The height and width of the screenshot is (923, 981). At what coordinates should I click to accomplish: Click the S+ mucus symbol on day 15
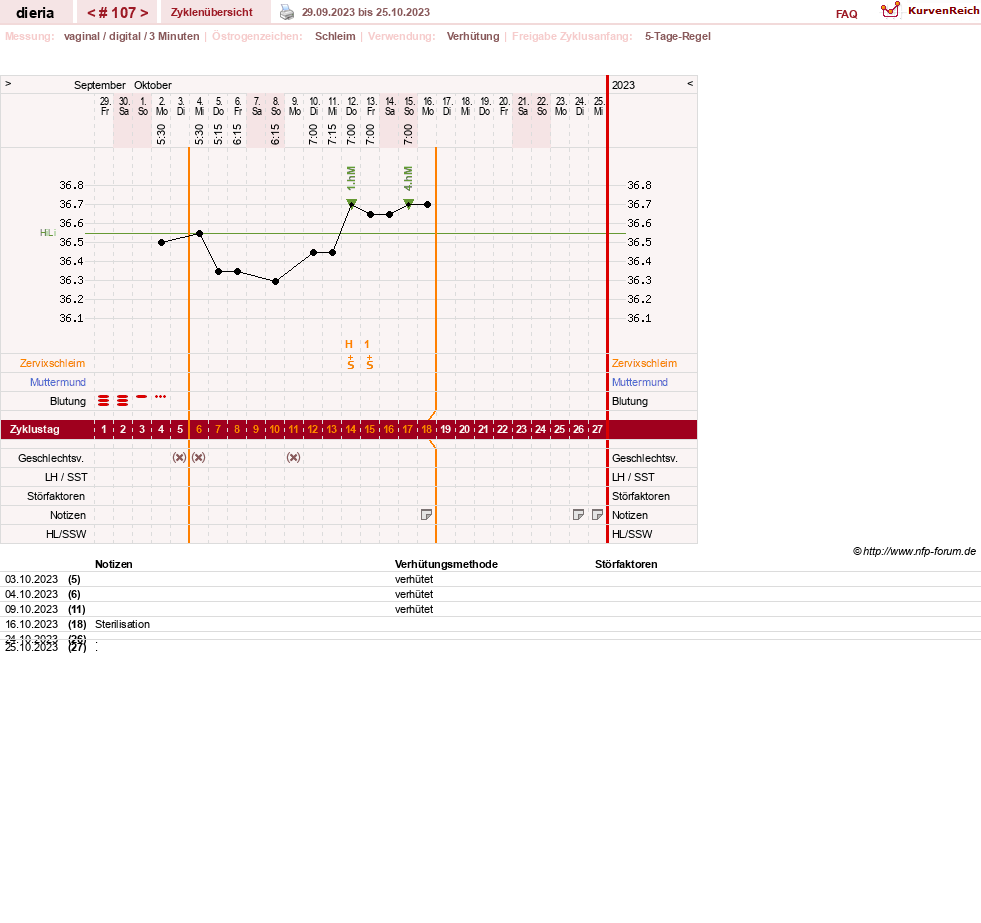point(370,362)
